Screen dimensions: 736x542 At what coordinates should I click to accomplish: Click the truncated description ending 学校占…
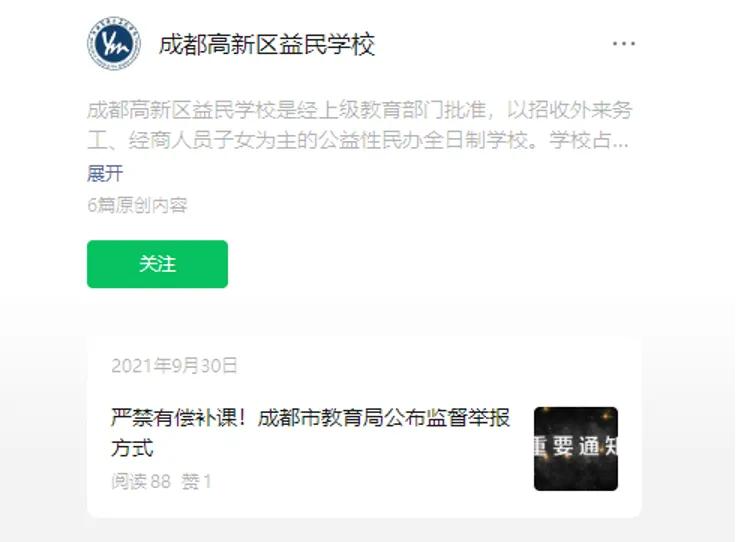pos(589,140)
